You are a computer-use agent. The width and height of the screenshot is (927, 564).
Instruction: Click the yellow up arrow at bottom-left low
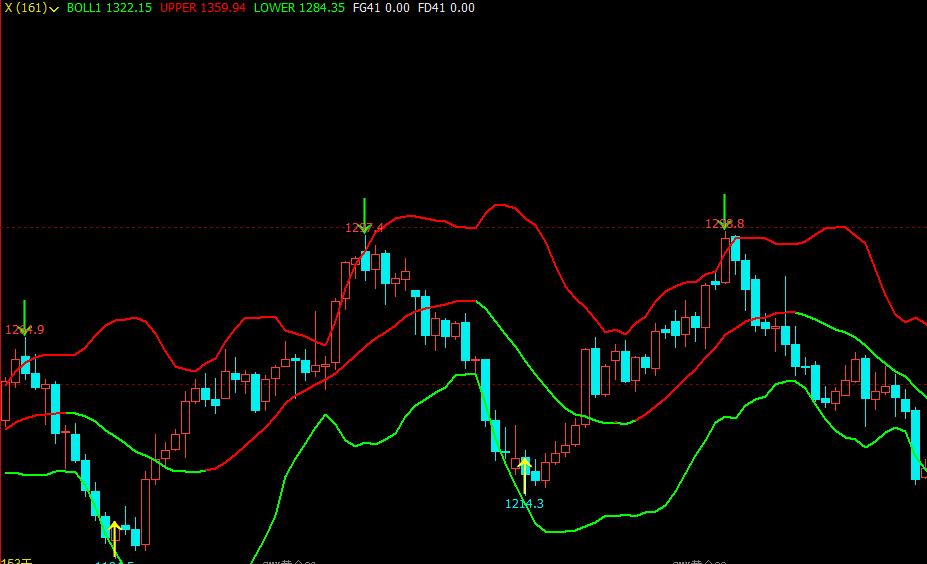115,539
